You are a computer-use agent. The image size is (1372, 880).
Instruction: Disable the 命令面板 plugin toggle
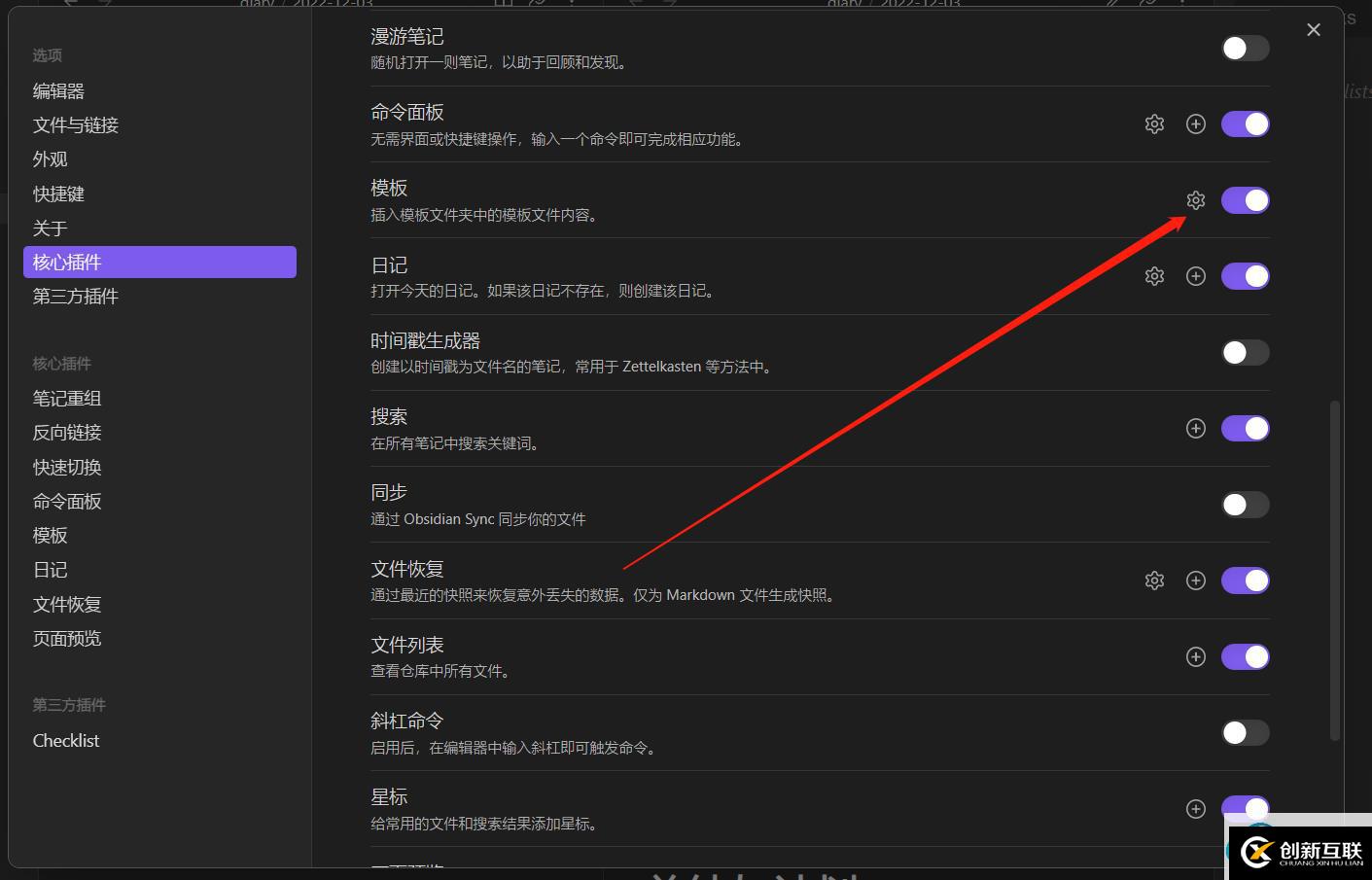coord(1246,124)
